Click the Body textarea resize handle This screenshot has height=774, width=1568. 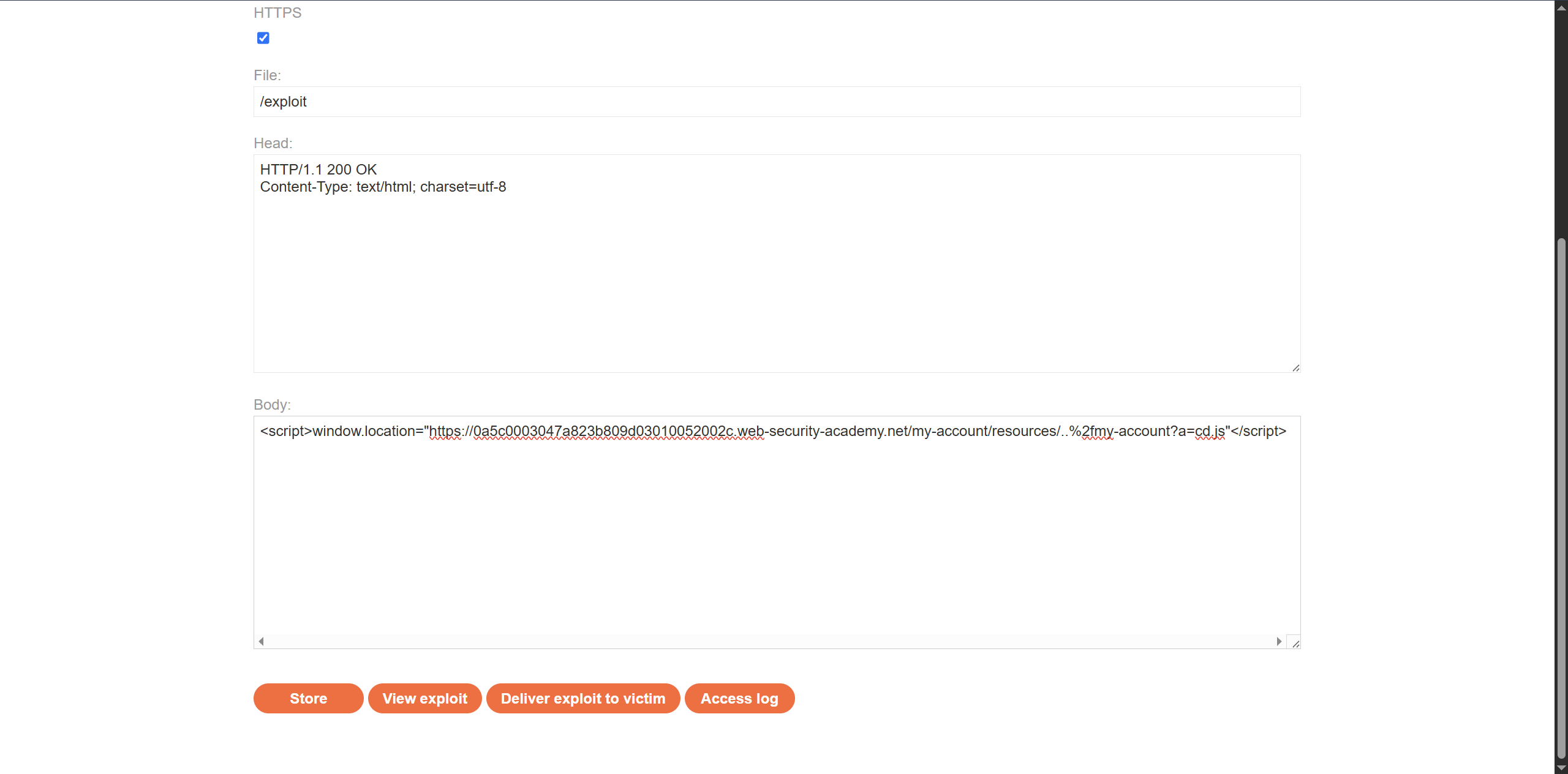[1295, 644]
